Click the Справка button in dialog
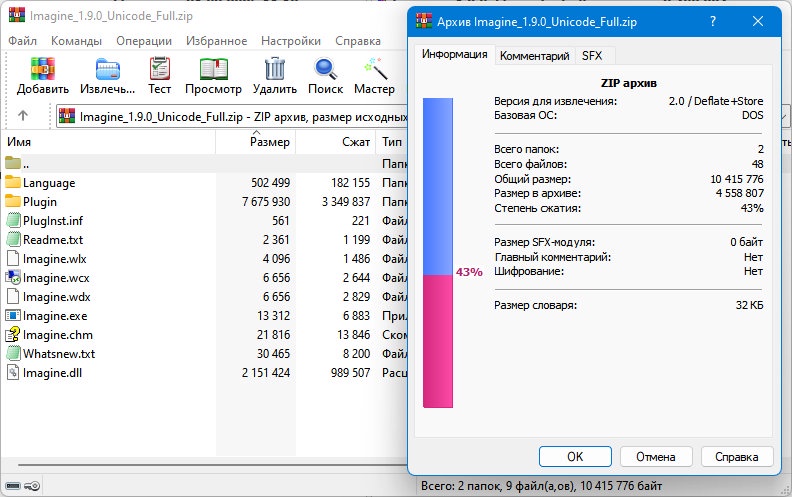This screenshot has width=792, height=497. tap(737, 457)
